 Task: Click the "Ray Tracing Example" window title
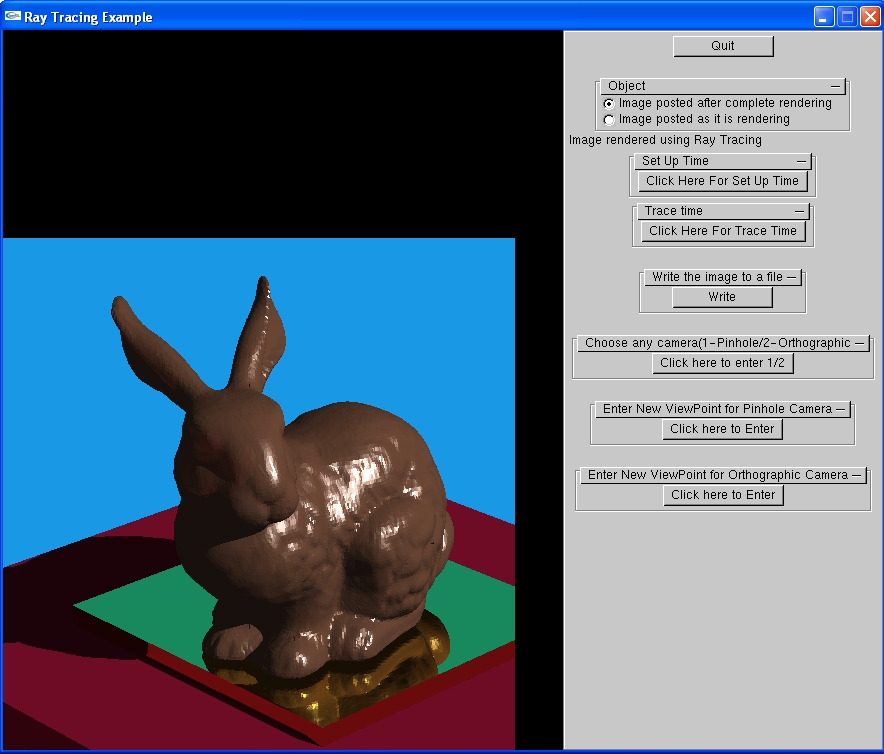(x=88, y=17)
